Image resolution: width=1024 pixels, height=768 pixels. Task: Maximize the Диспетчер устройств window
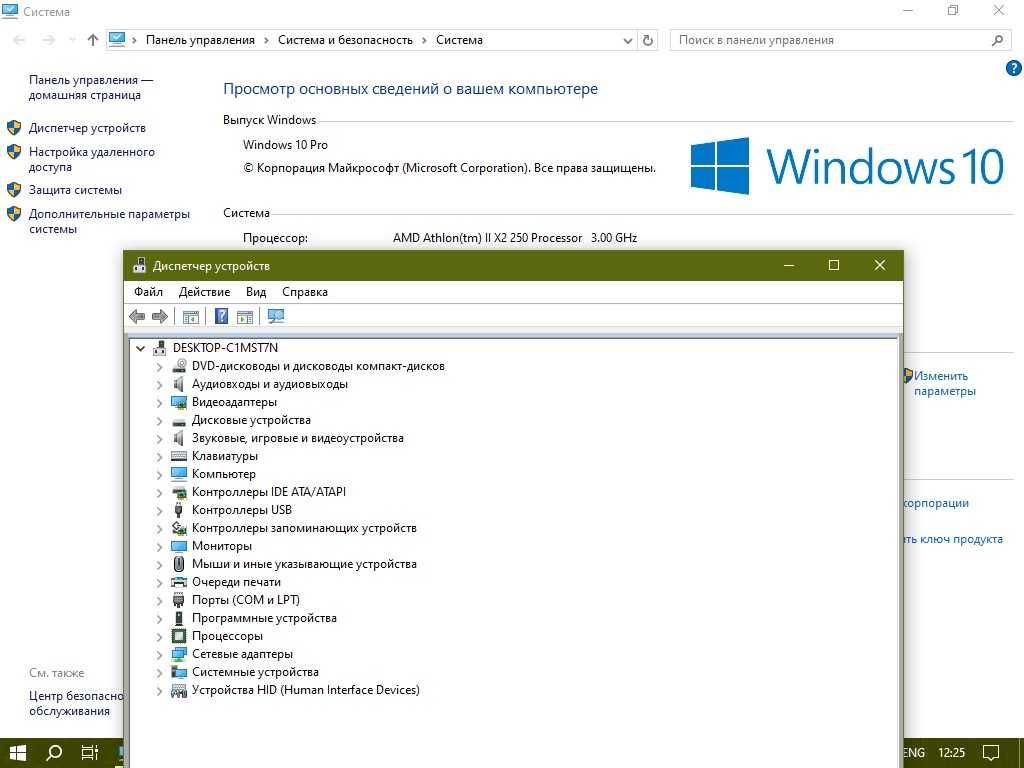834,265
